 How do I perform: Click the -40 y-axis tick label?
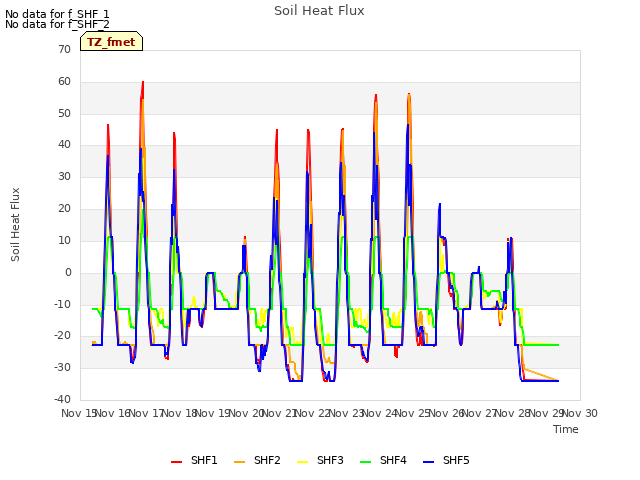(62, 399)
